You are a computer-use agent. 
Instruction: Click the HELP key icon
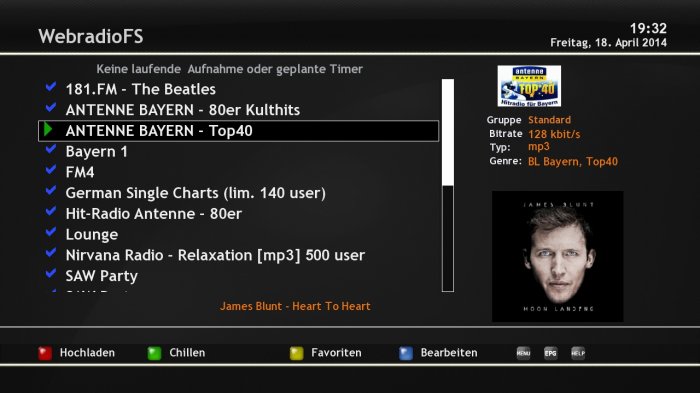[x=578, y=353]
